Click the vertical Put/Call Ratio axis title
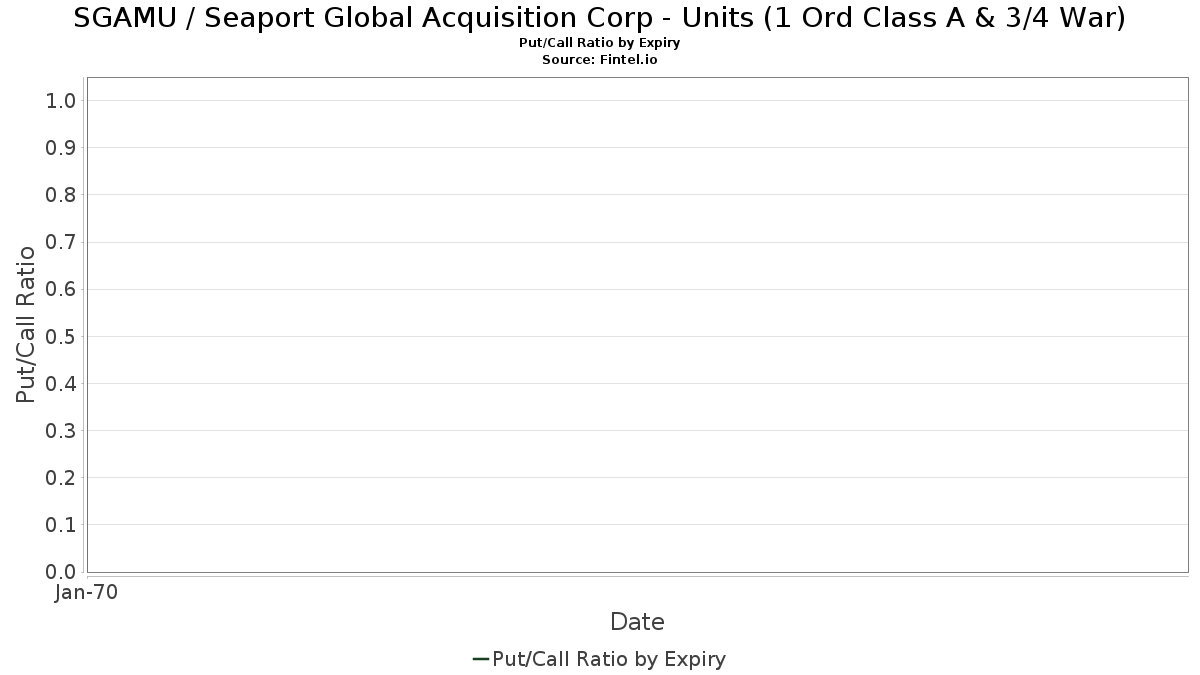 [26, 324]
